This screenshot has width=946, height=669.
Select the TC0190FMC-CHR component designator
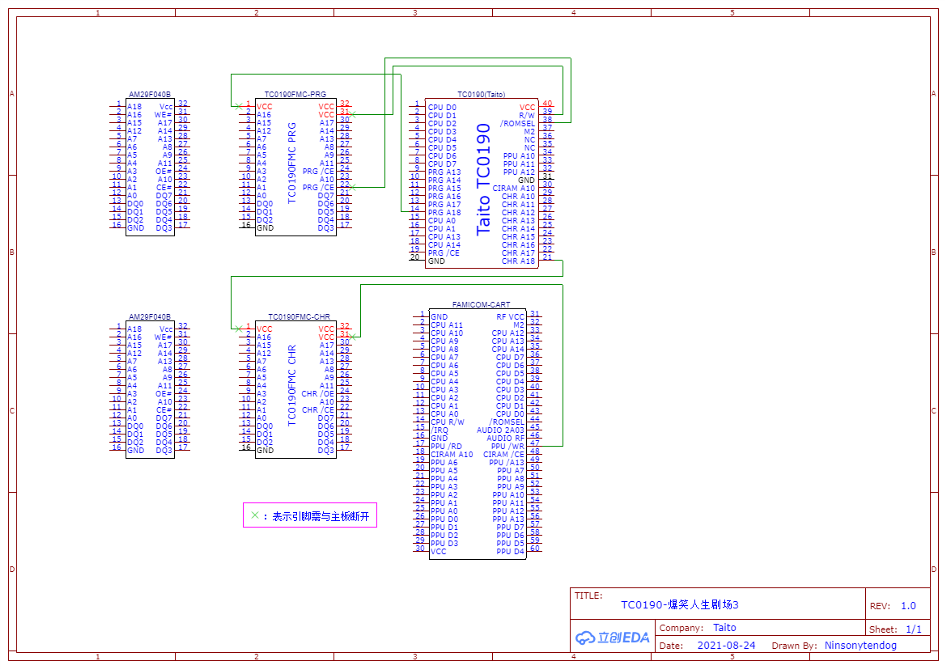(x=299, y=317)
